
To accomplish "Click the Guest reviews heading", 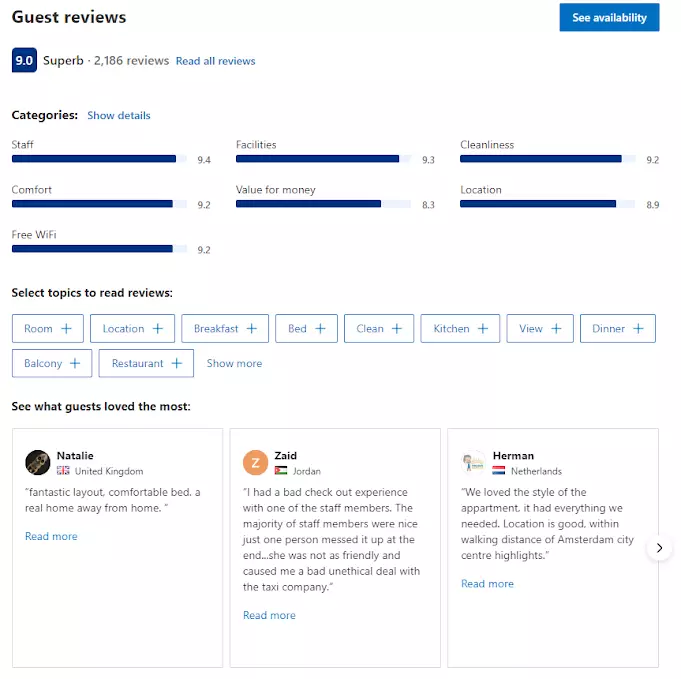I will click(x=69, y=17).
